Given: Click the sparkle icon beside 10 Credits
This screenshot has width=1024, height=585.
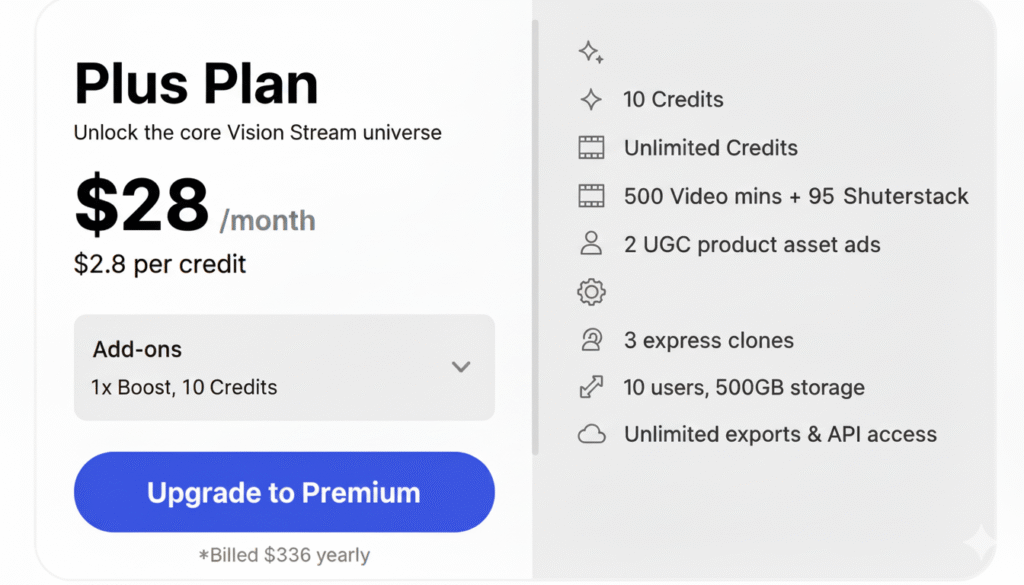Looking at the screenshot, I should pyautogui.click(x=591, y=99).
